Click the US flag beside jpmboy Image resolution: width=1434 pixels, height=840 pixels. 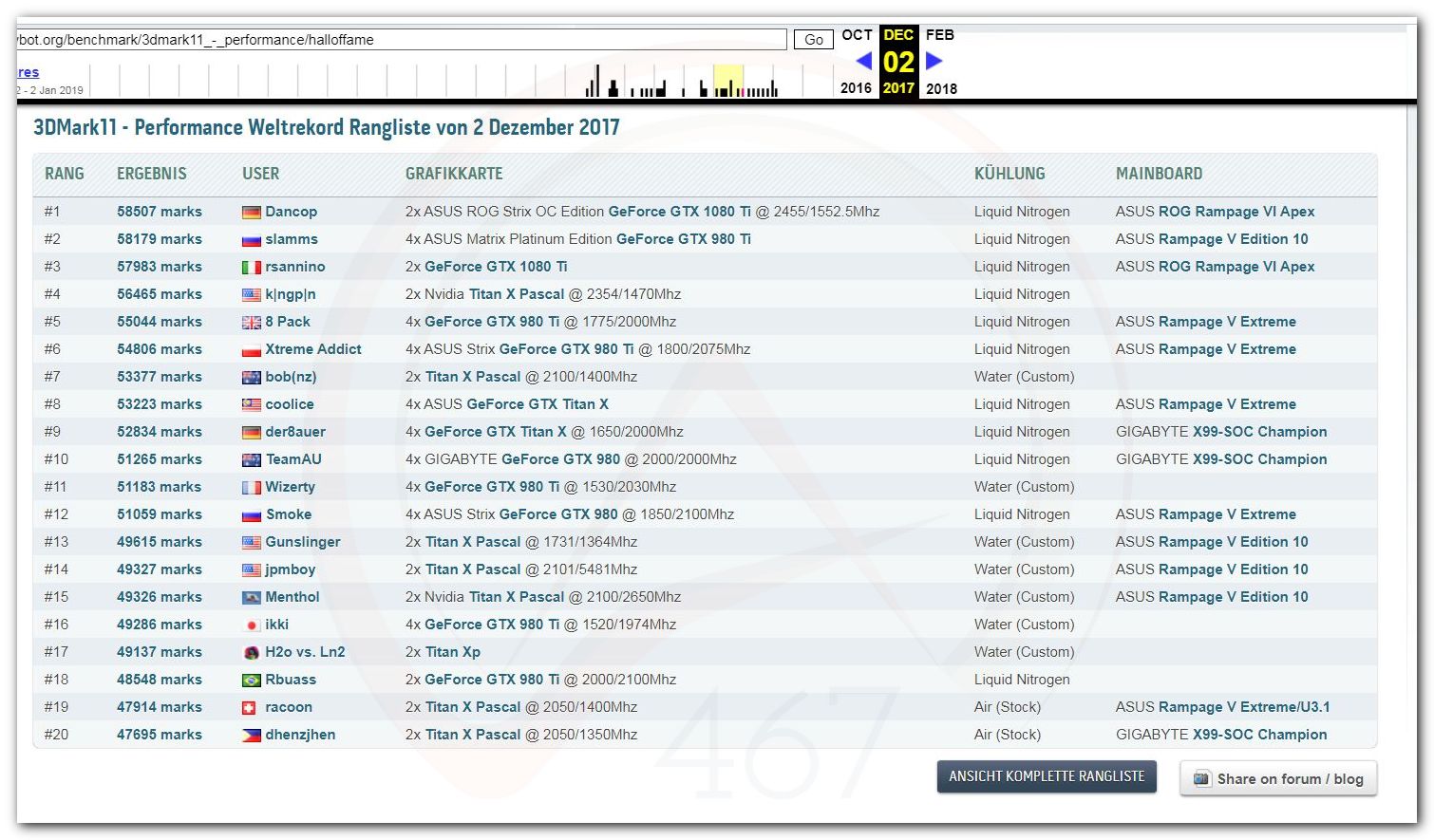[251, 570]
